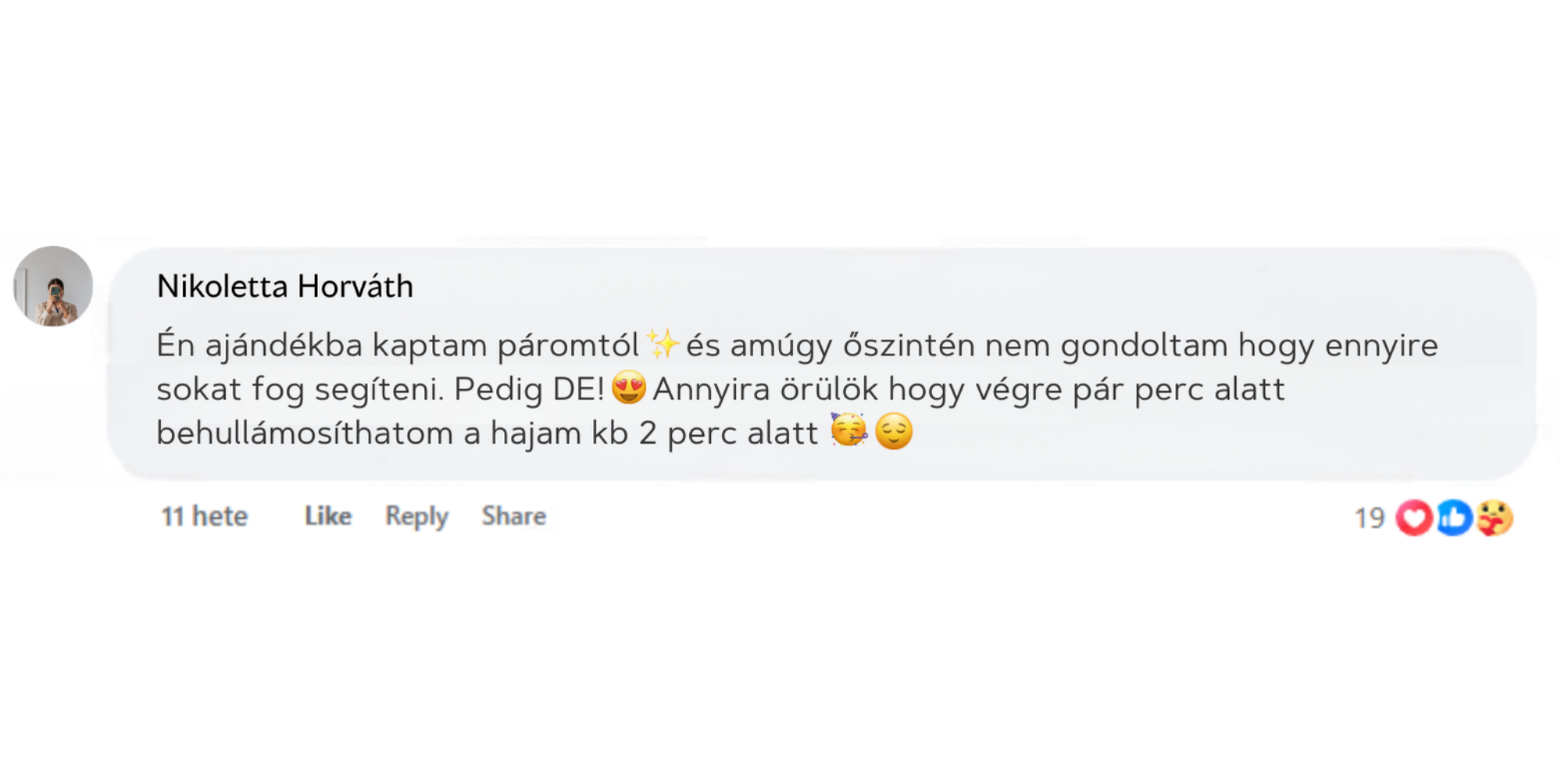Click the red heart reaction icon
1561x781 pixels.
1414,517
